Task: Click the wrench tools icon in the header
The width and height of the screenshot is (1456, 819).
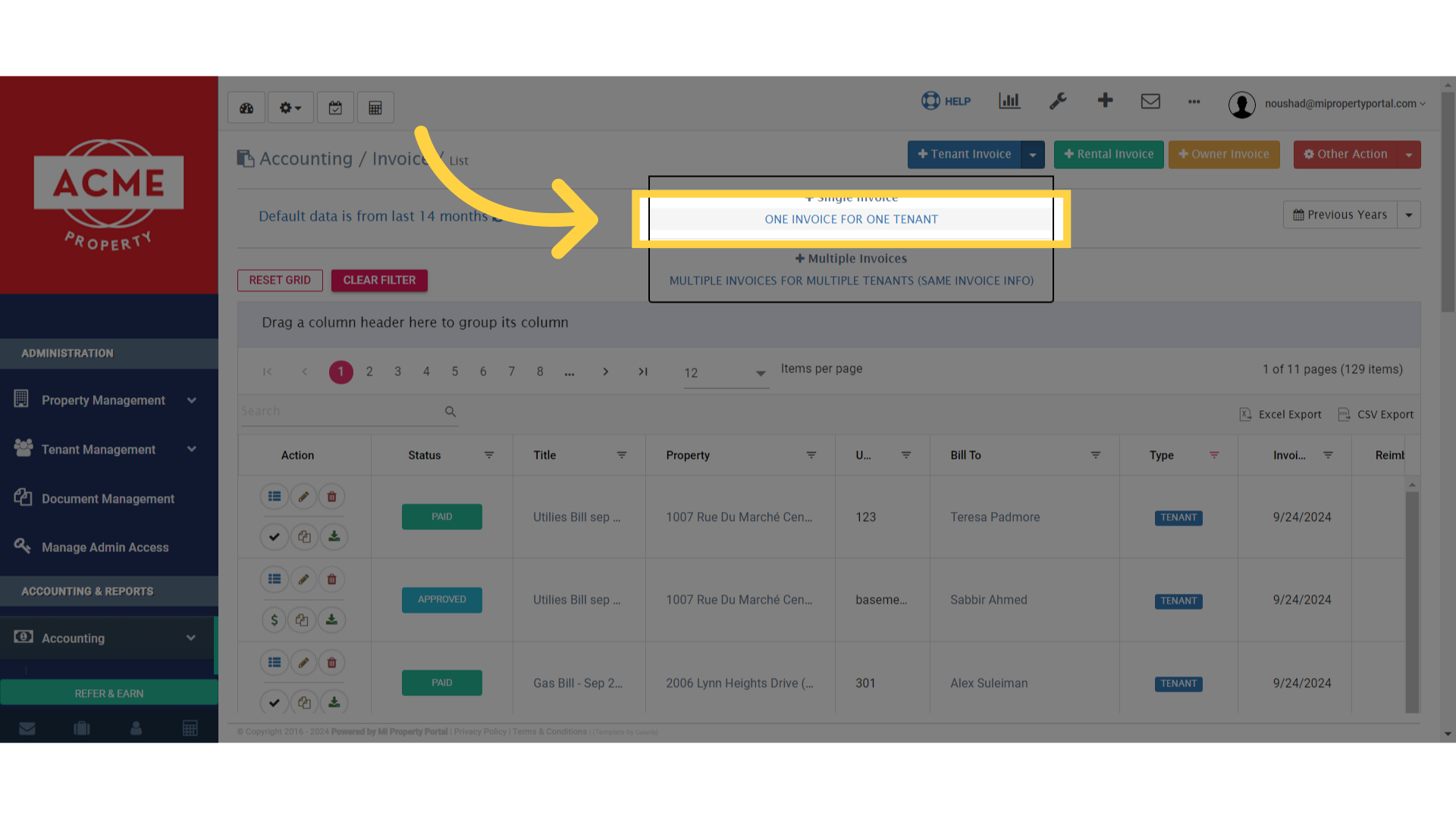Action: [1058, 101]
